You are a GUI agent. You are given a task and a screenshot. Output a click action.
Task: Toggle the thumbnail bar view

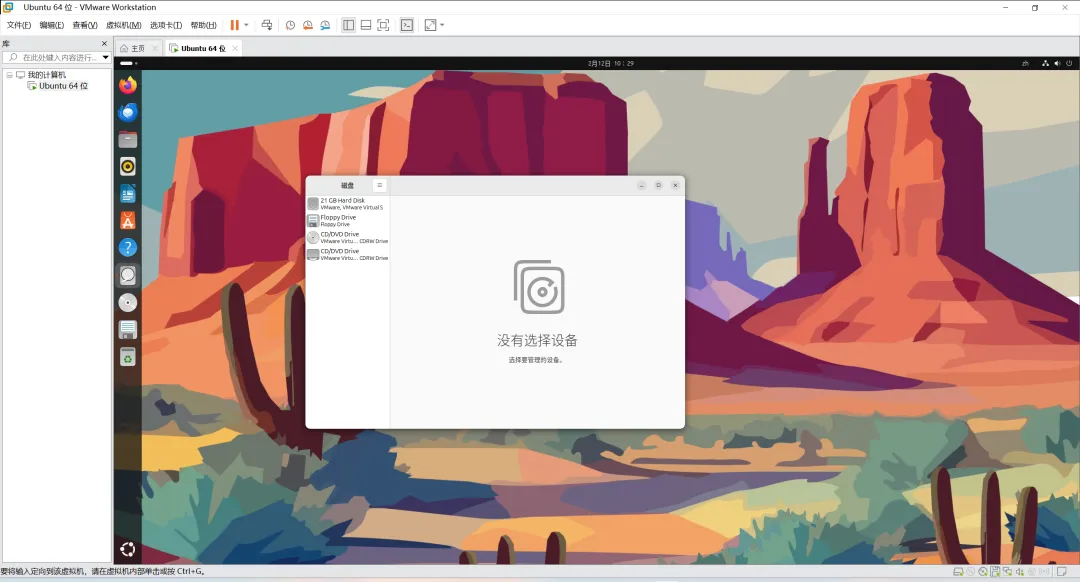[x=366, y=25]
